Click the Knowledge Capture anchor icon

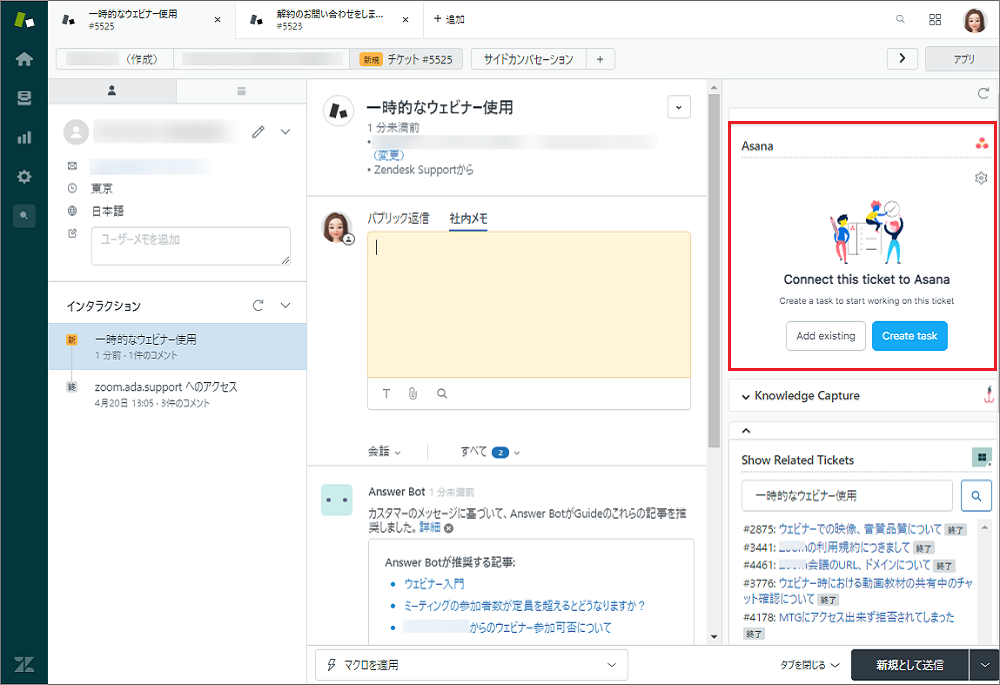pyautogui.click(x=988, y=395)
